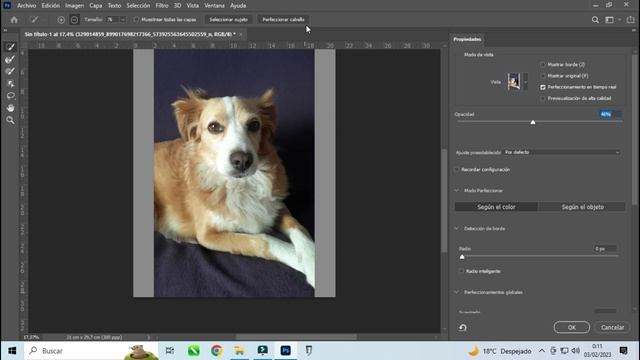
Task: Choose the add to selection plus icon
Action: [x=61, y=20]
